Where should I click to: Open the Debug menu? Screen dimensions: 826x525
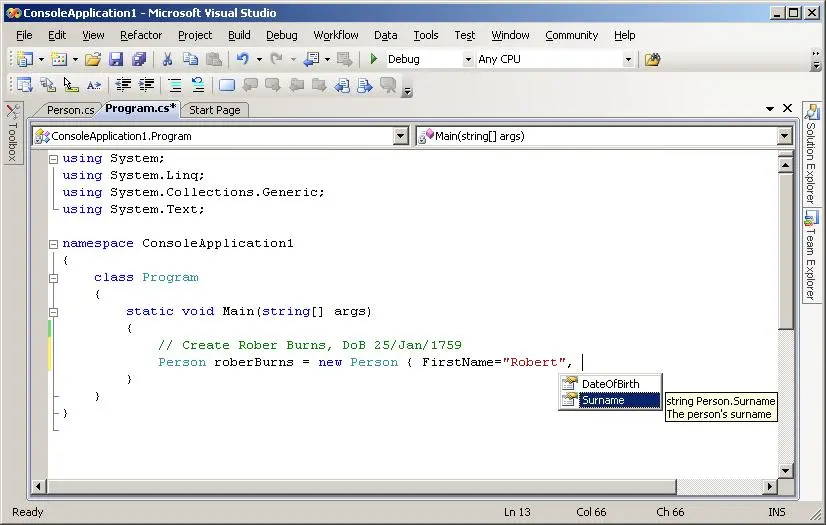pyautogui.click(x=281, y=35)
